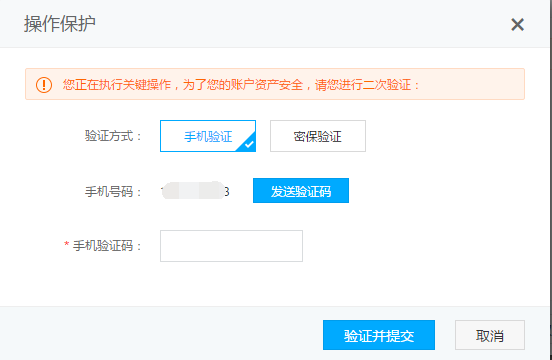Select 手机验证 as the verification method
Screen dimensions: 552x360
click(x=208, y=136)
